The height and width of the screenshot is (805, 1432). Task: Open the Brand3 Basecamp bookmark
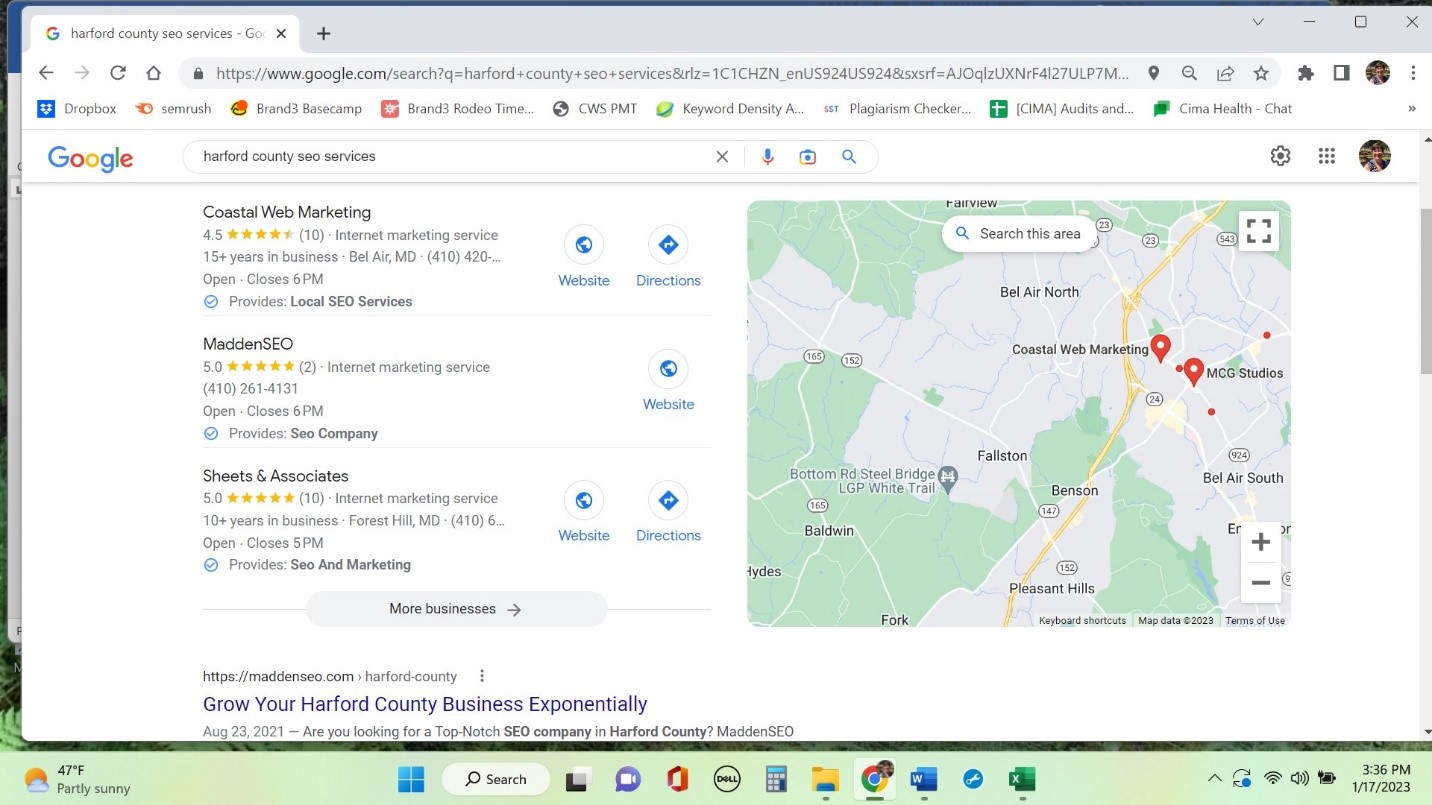point(296,108)
